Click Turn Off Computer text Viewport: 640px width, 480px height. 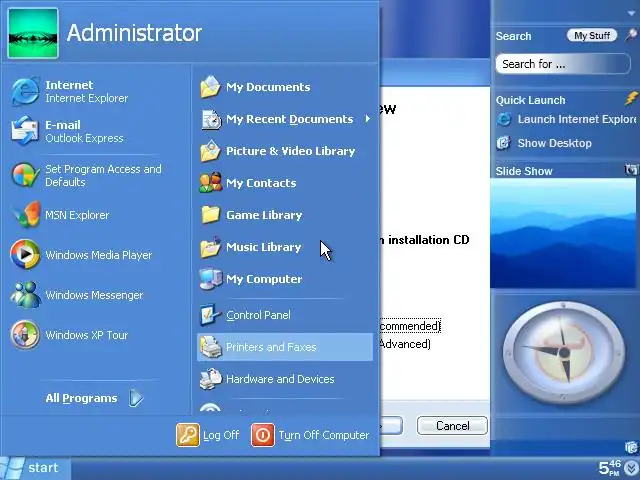pos(324,435)
